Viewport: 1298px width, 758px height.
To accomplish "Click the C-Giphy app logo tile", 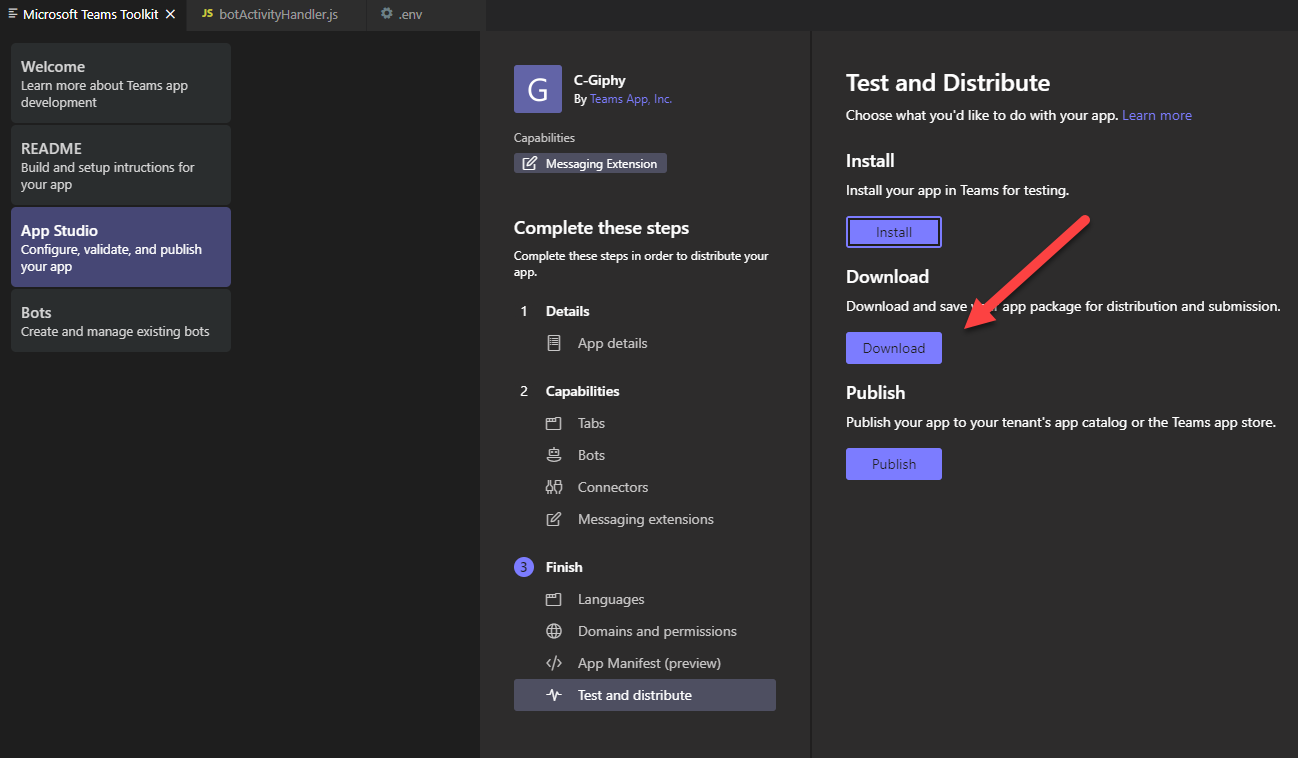I will [538, 89].
